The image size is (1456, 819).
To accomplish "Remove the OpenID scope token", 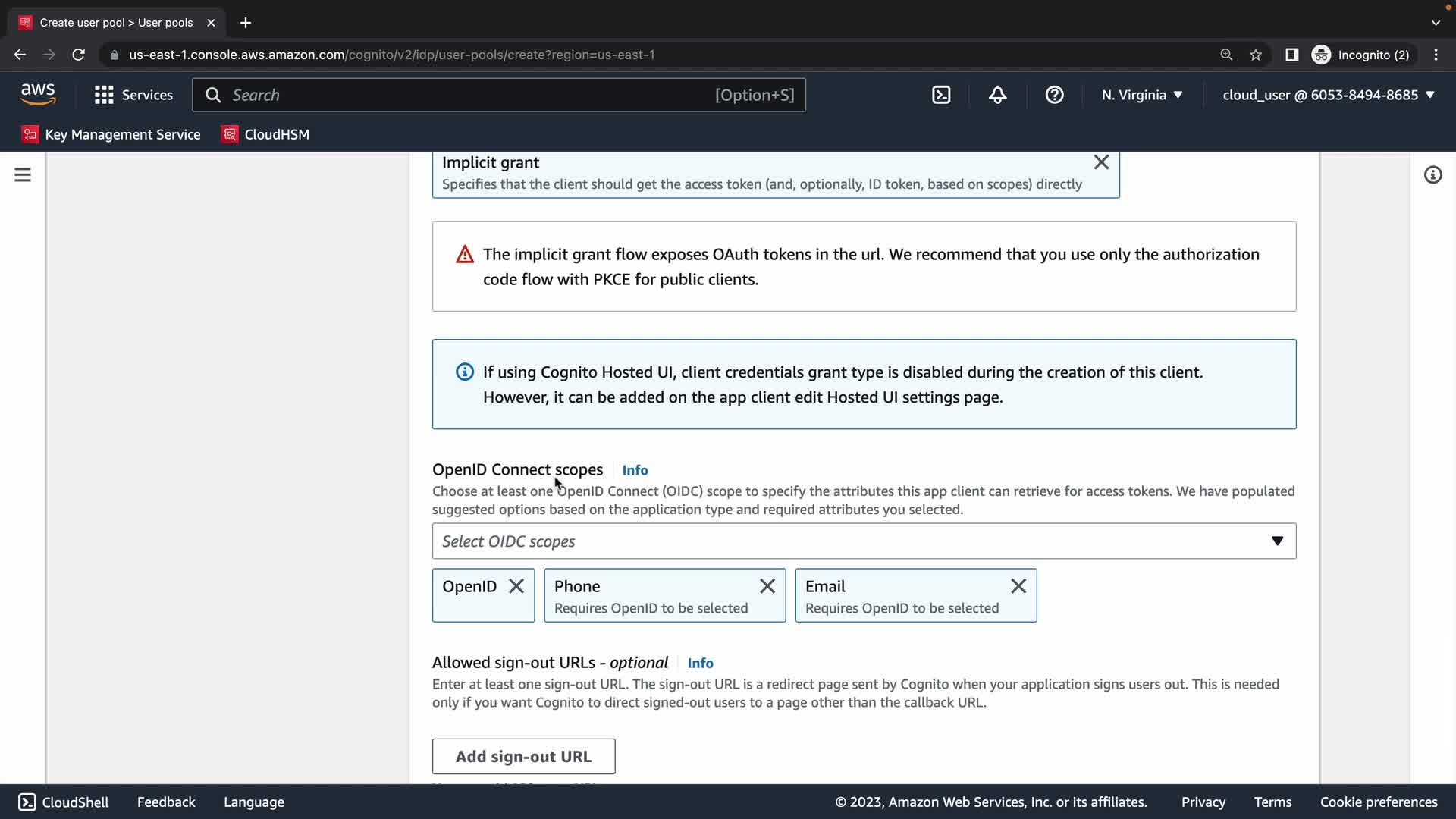I will pos(516,586).
